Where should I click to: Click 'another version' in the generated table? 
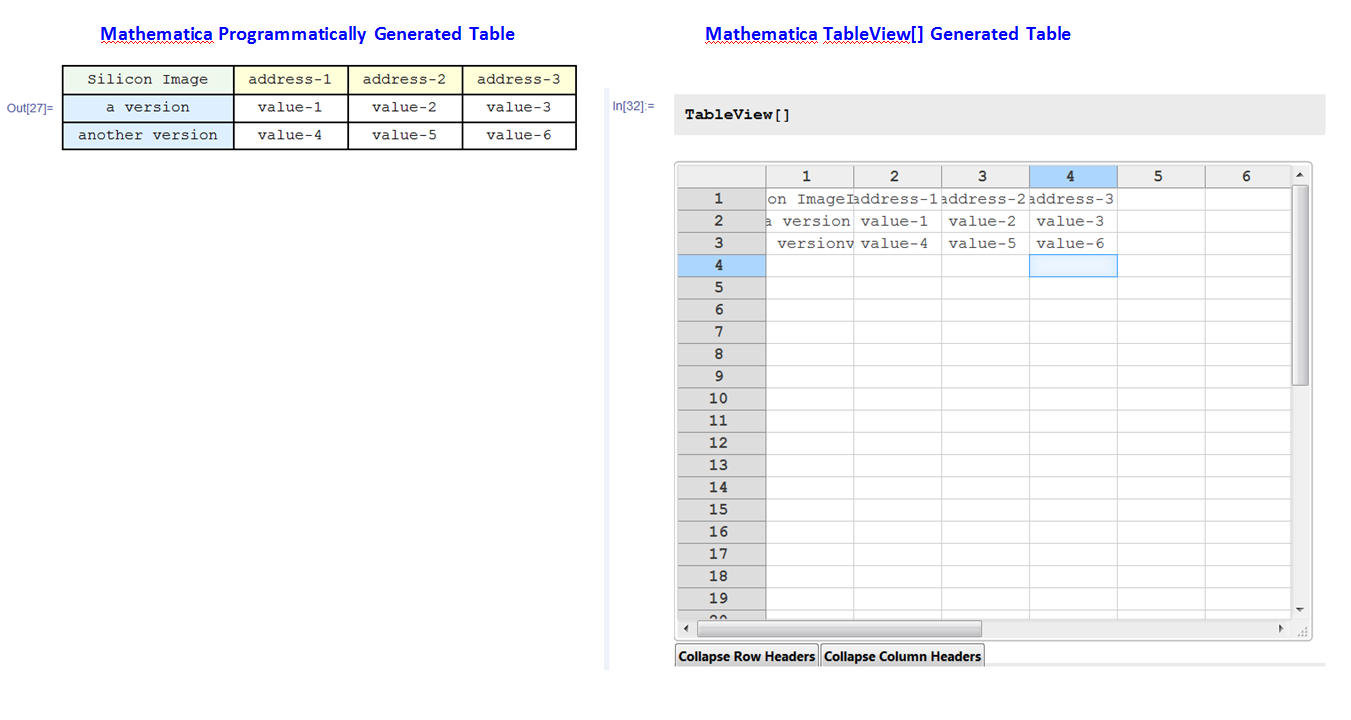(148, 135)
